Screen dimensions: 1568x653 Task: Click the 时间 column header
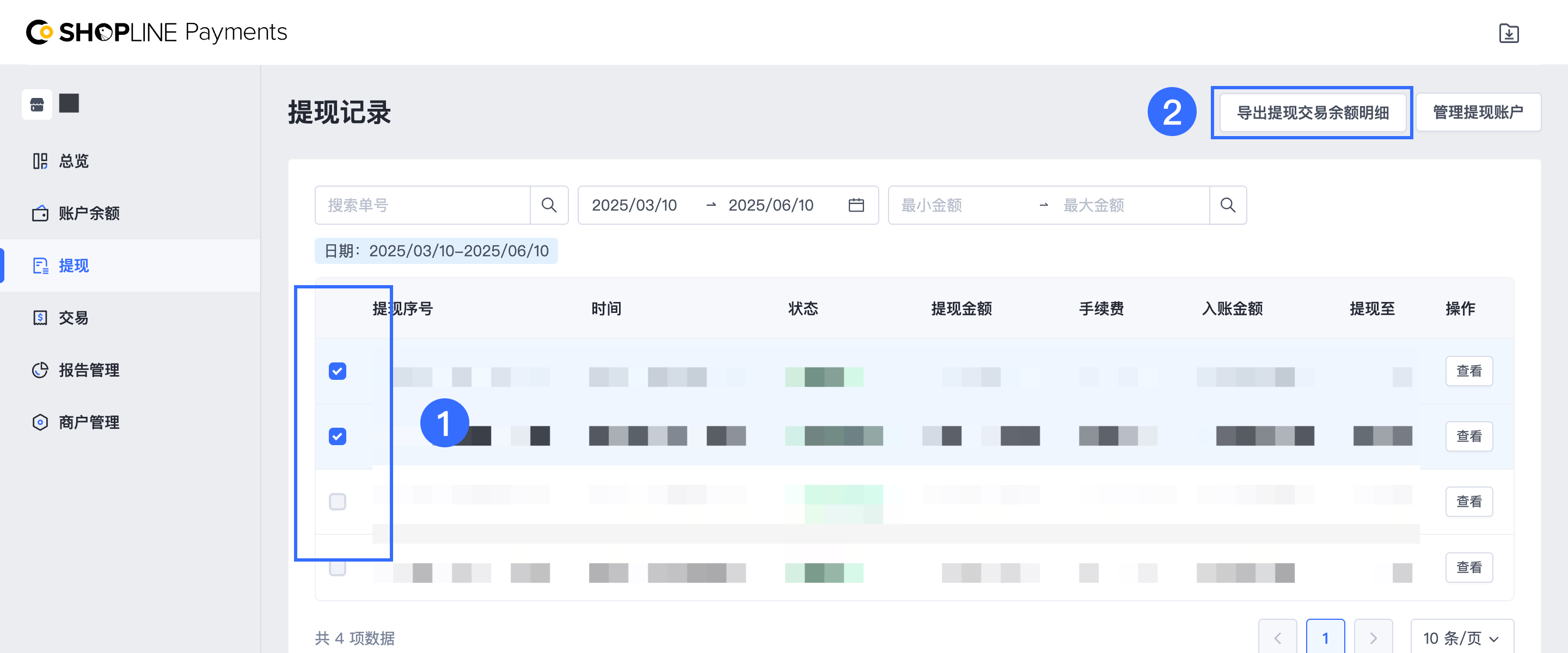point(607,309)
